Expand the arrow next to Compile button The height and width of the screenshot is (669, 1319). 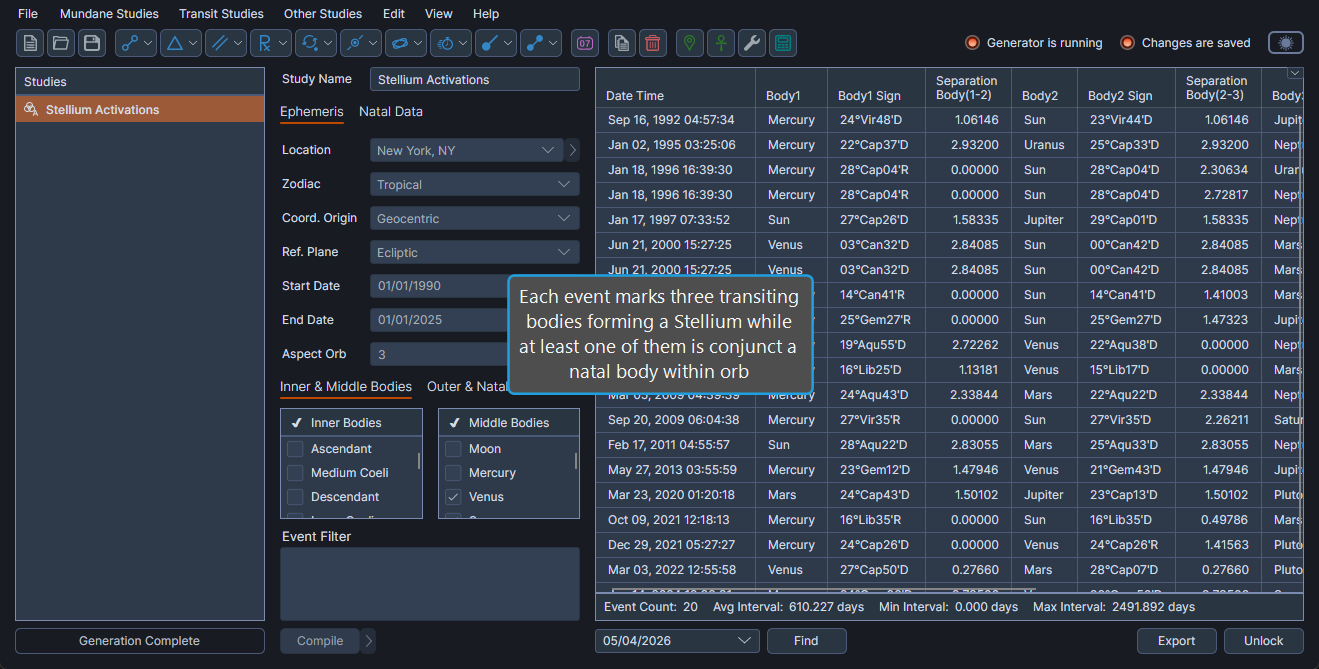click(x=369, y=641)
